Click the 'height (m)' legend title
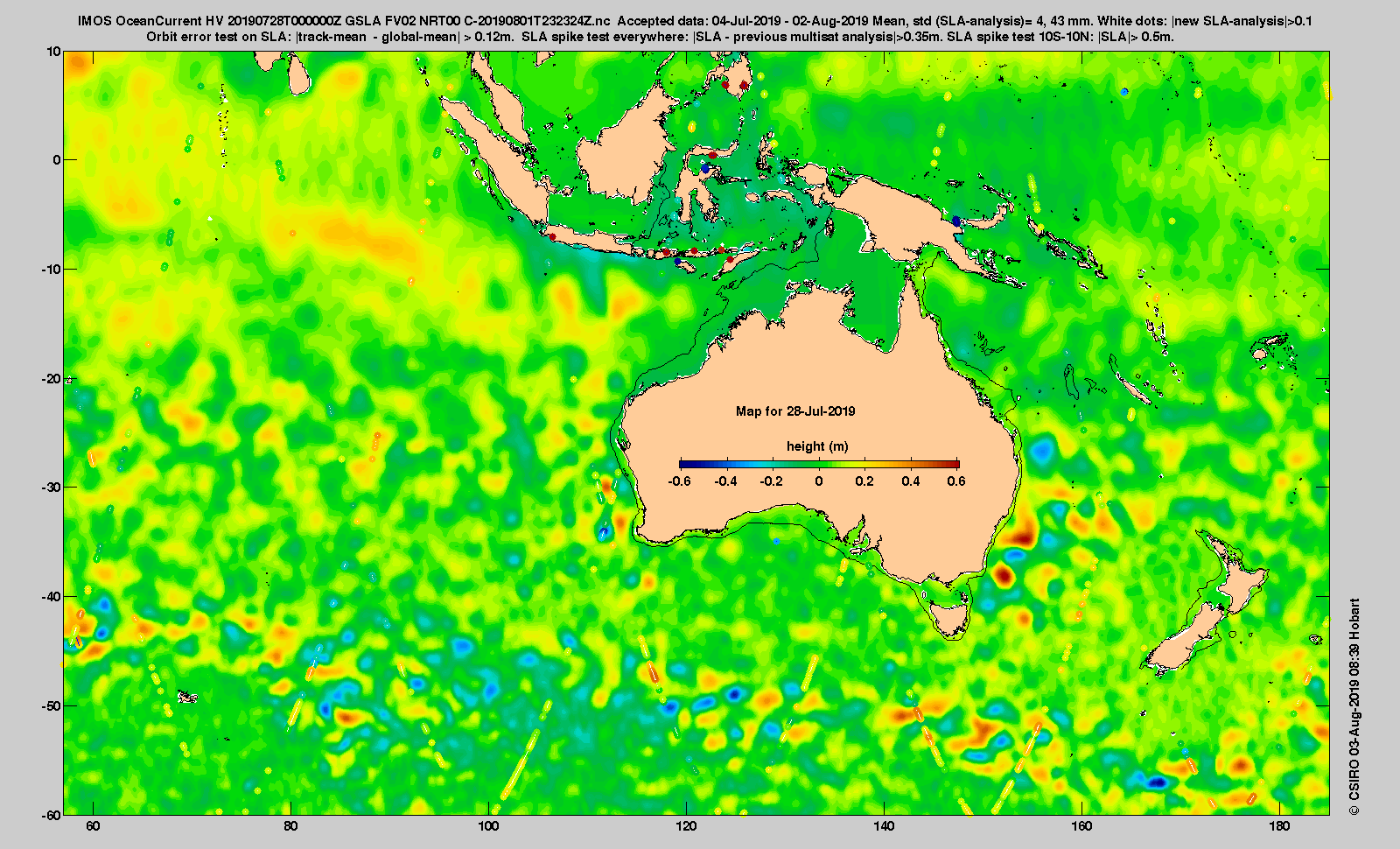This screenshot has width=1400, height=849. (x=817, y=446)
